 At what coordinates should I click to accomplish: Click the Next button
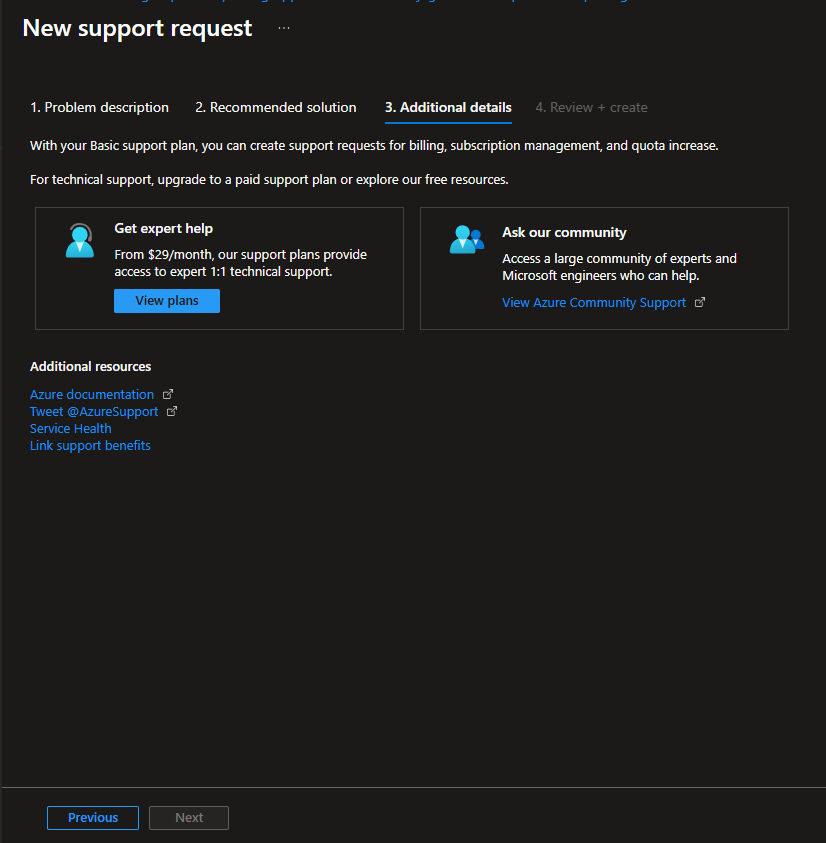pos(189,818)
